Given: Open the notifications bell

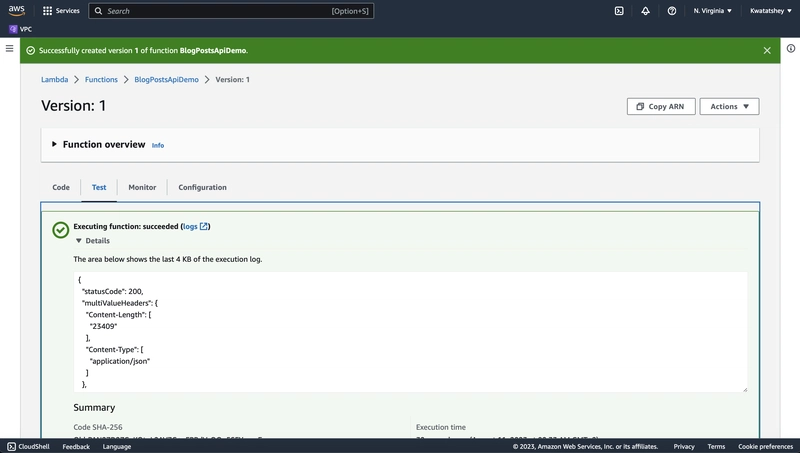Looking at the screenshot, I should pos(645,11).
